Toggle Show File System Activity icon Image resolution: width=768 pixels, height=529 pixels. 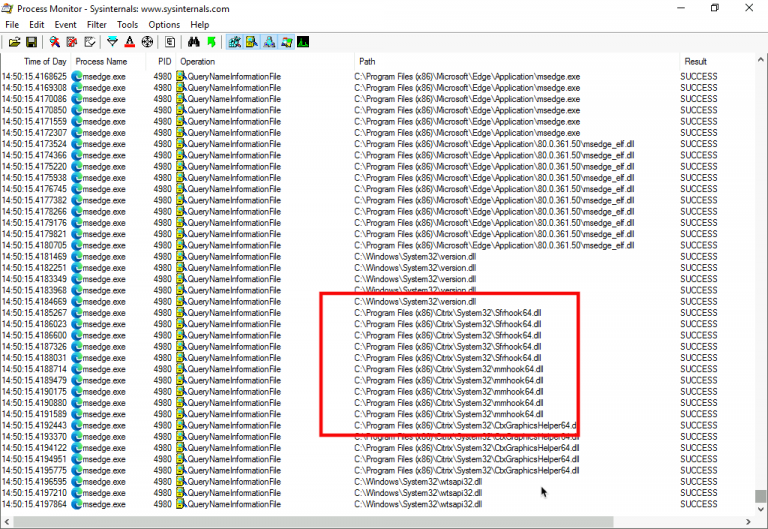click(x=251, y=42)
